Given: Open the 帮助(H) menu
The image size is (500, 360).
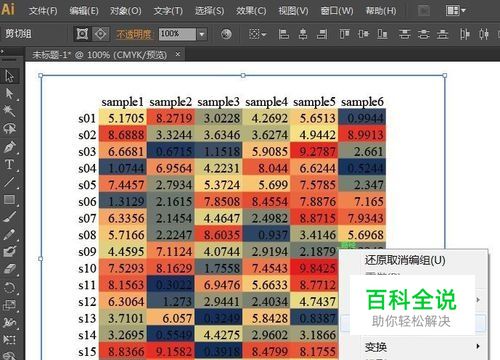Looking at the screenshot, I should point(381,11).
